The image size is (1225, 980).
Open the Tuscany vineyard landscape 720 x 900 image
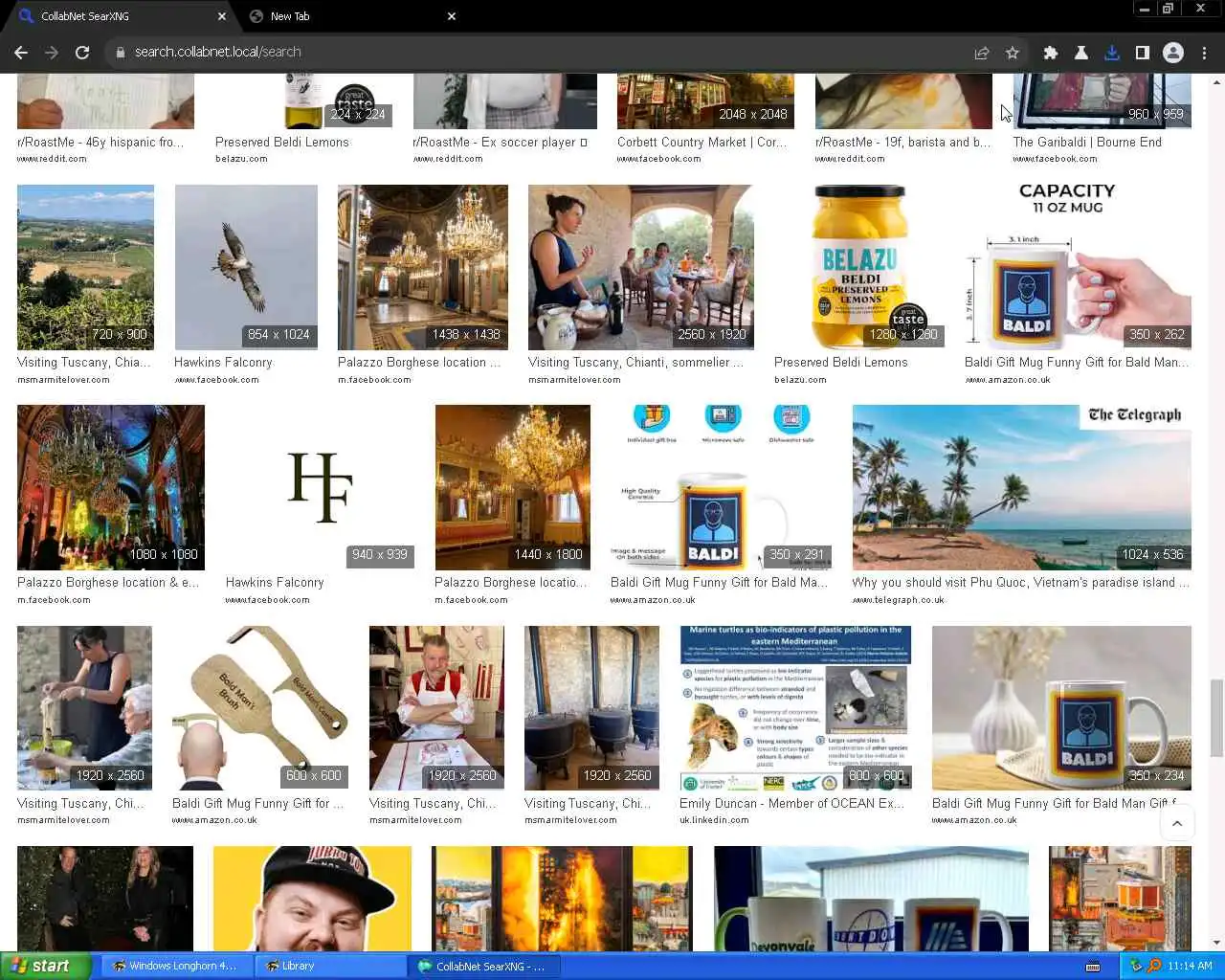tap(85, 267)
